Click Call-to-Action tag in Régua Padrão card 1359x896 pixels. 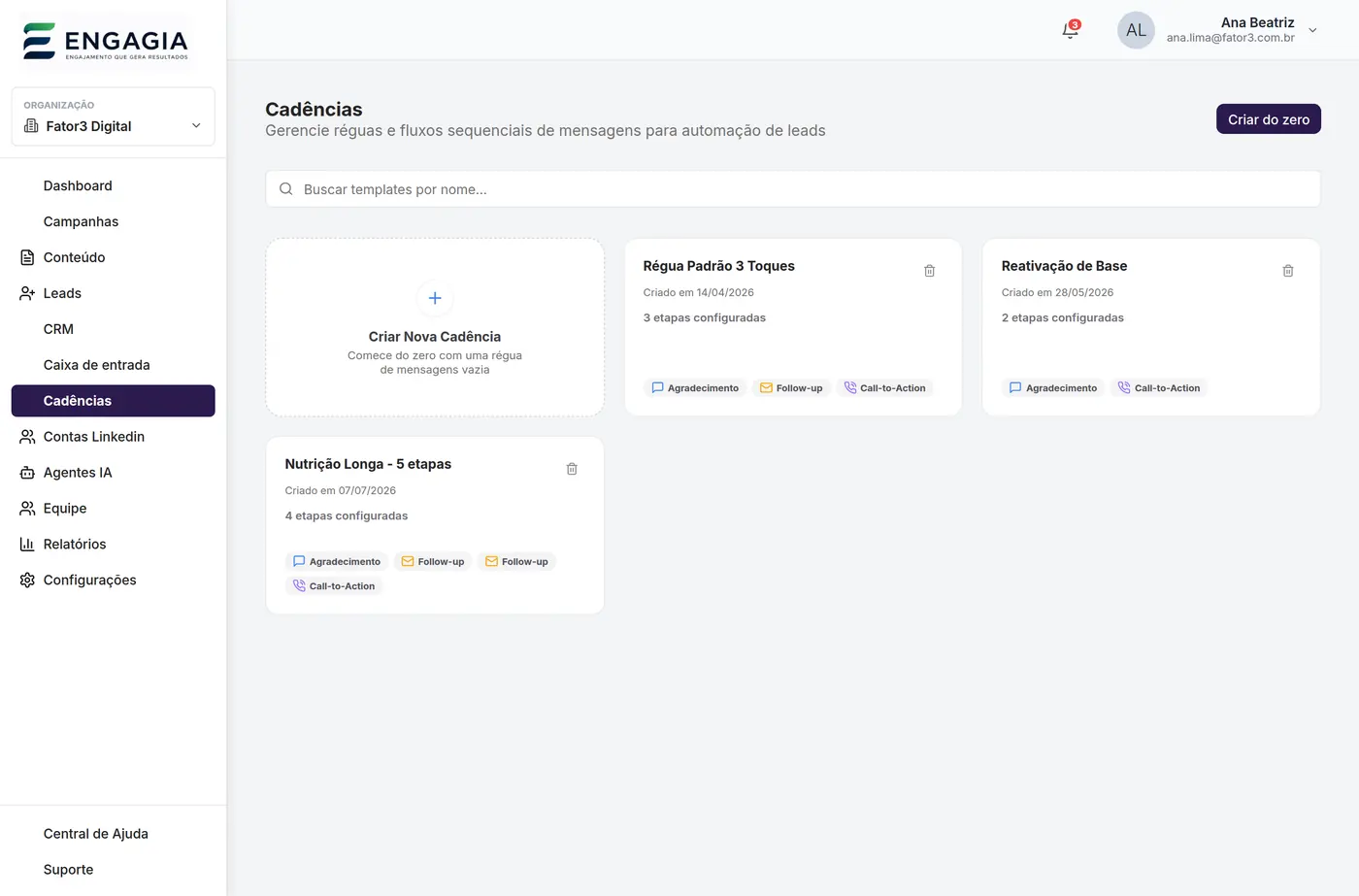point(884,388)
